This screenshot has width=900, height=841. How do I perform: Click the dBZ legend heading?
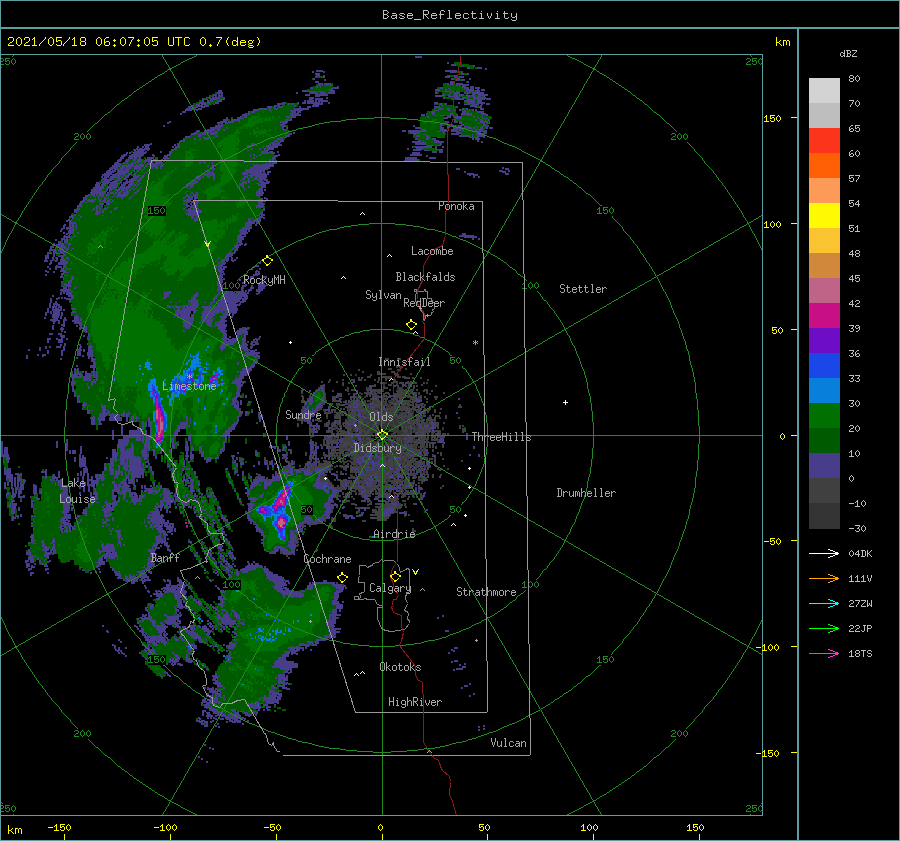[848, 53]
